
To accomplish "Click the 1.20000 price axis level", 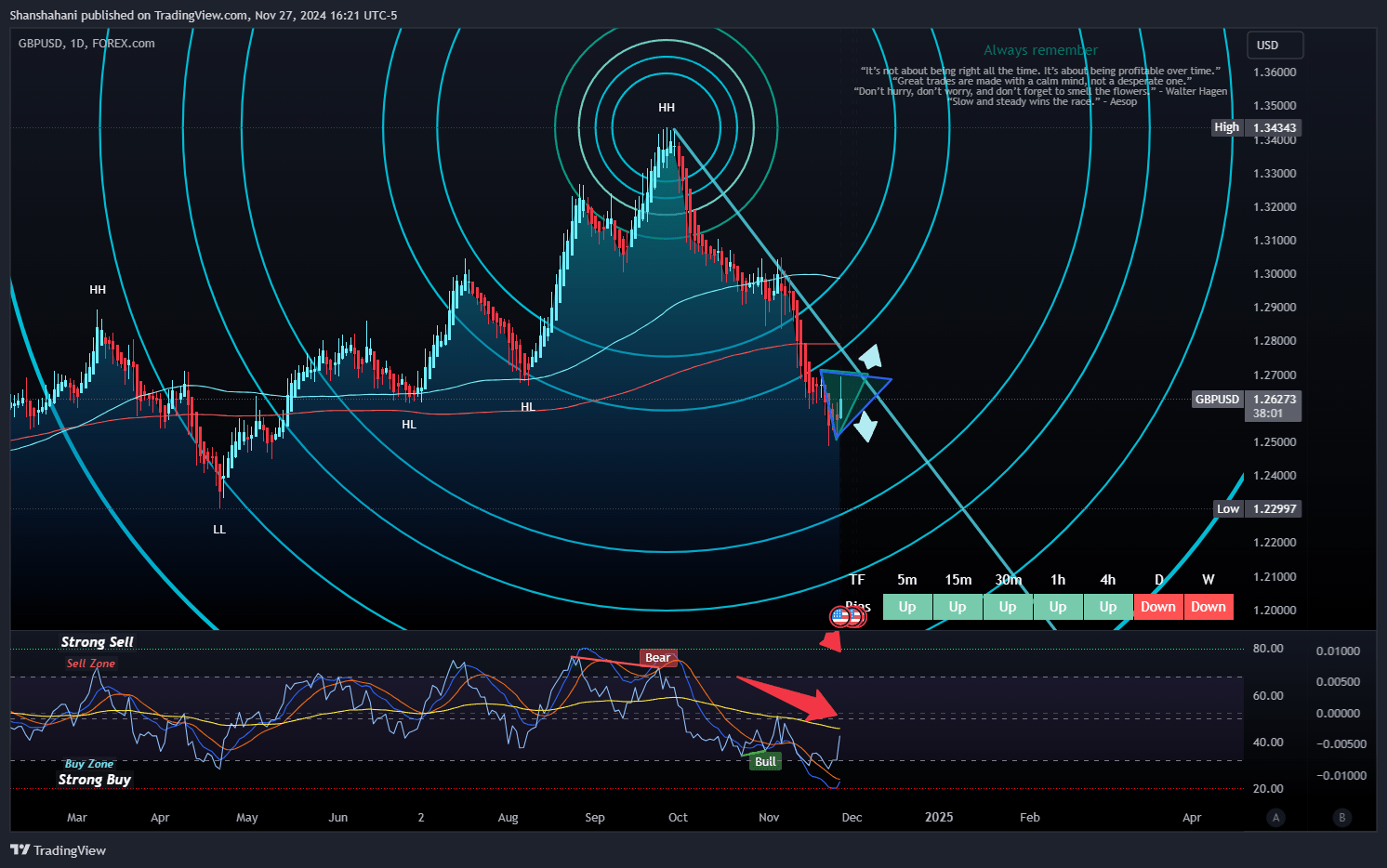I will click(x=1275, y=611).
